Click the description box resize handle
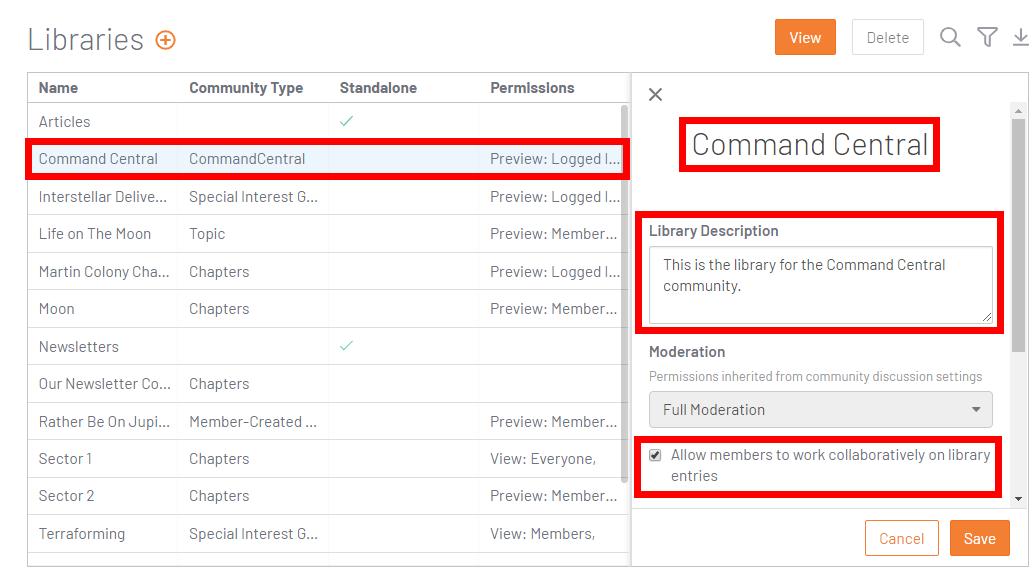Viewport: 1035px width, 572px height. (987, 317)
